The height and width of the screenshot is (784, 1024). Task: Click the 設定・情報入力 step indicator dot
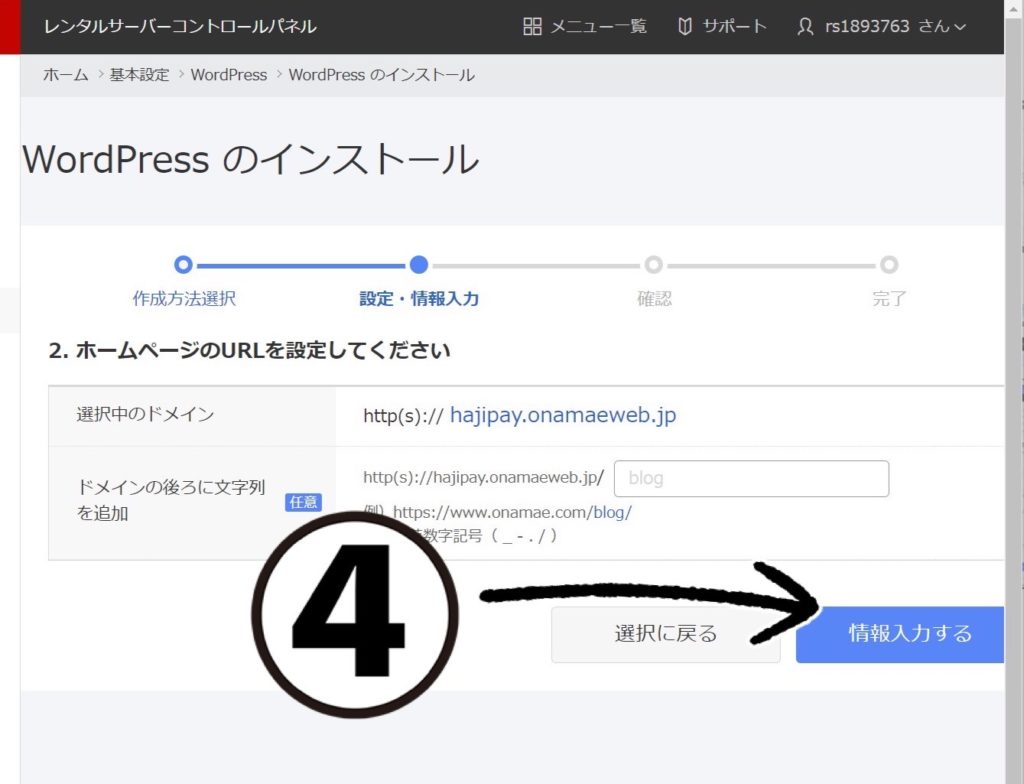click(x=419, y=265)
